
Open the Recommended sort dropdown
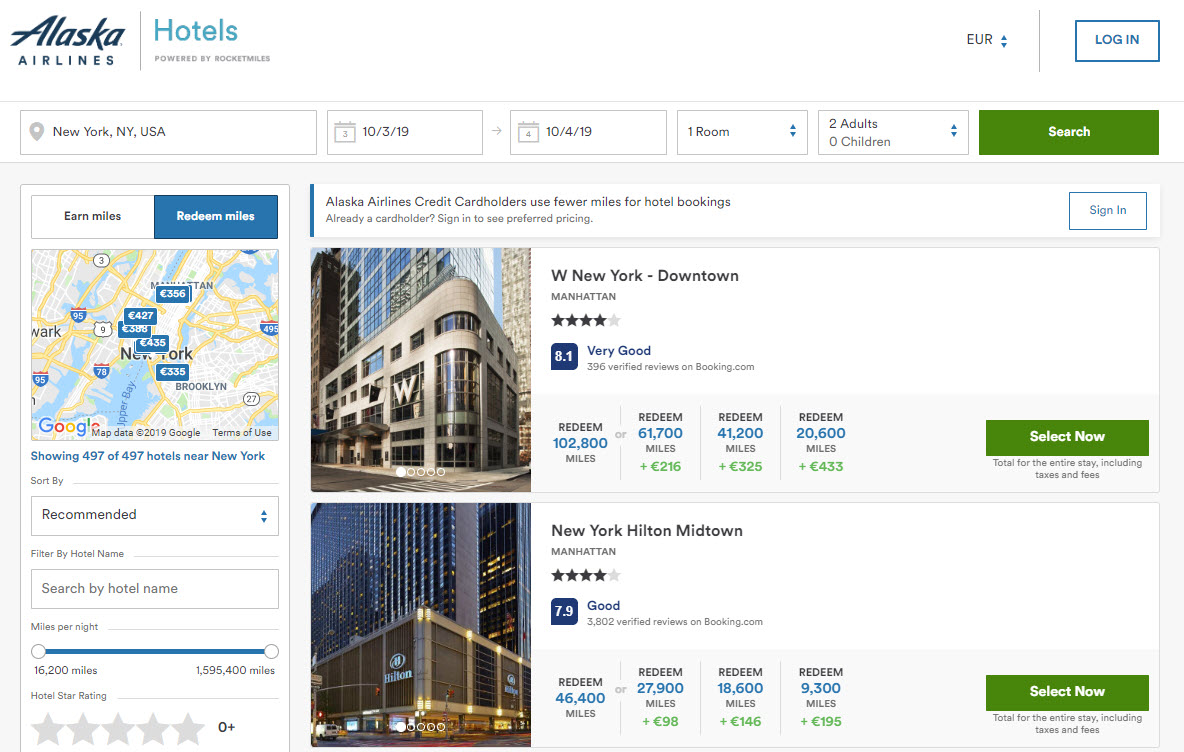[155, 516]
